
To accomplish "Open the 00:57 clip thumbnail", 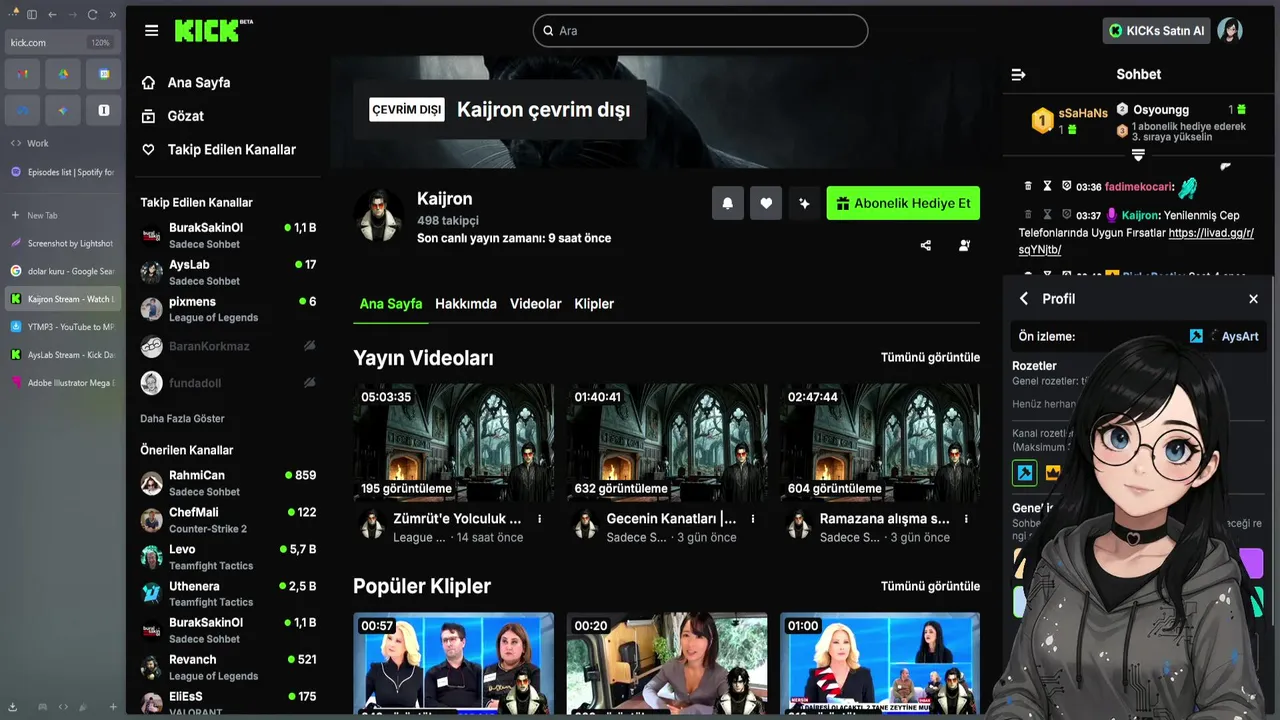I will pos(453,666).
